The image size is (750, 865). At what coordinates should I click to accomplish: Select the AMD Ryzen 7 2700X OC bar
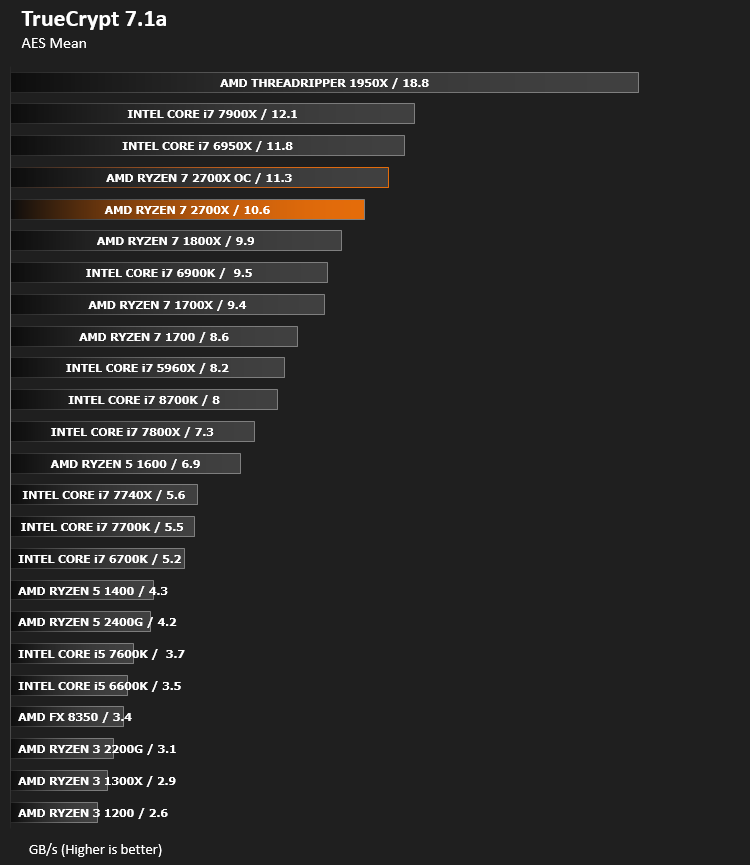[x=200, y=178]
